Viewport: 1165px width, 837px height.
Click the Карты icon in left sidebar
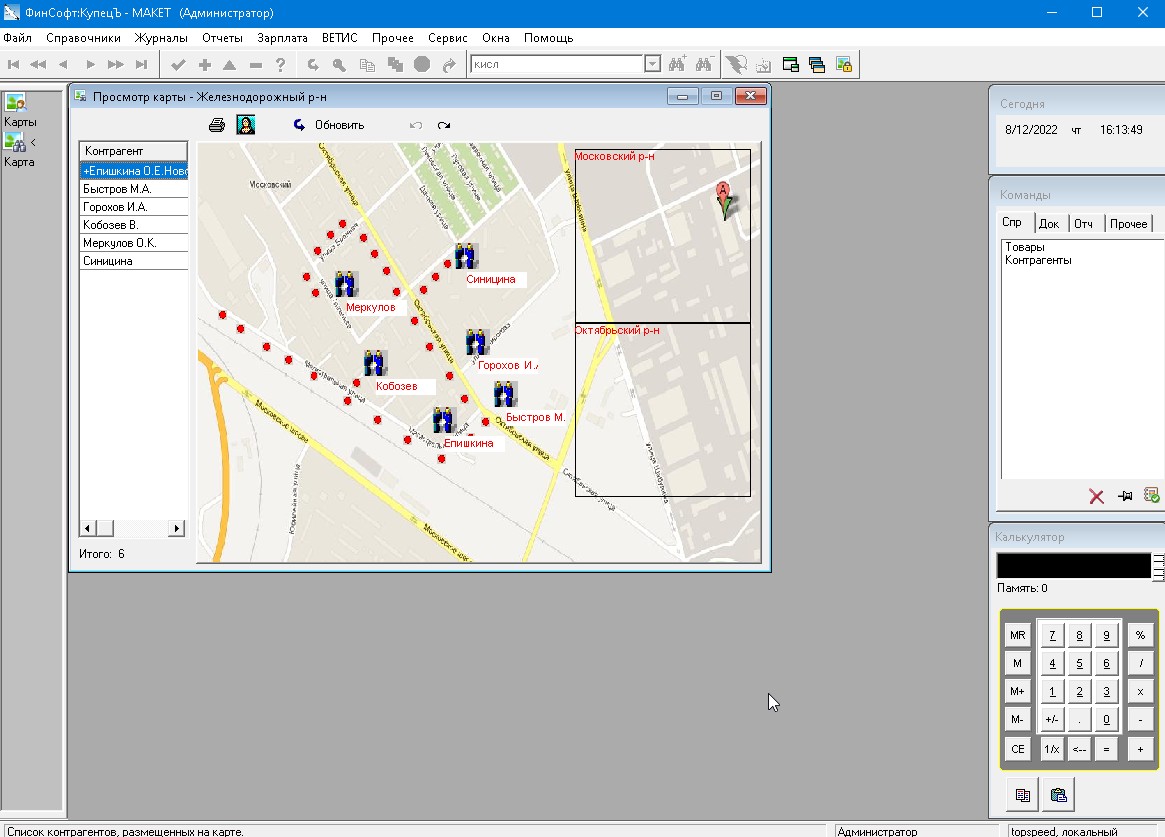pos(16,102)
